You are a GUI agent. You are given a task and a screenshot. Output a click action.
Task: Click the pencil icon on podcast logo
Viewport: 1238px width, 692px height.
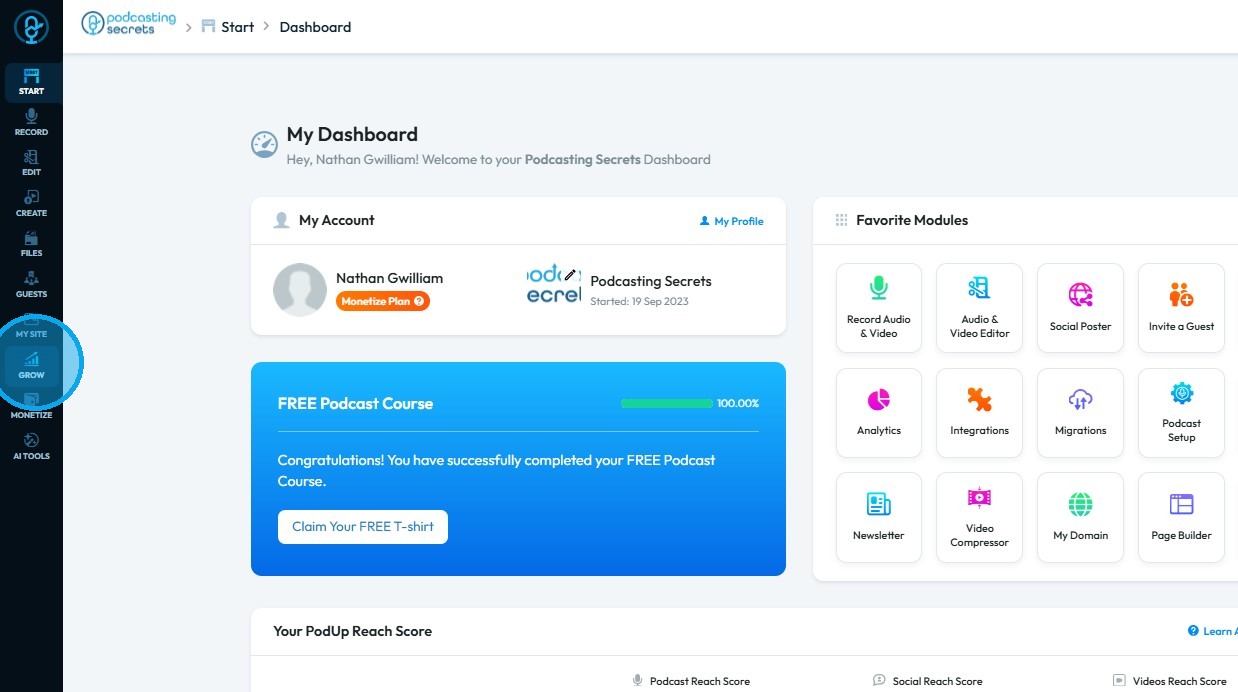coord(570,274)
